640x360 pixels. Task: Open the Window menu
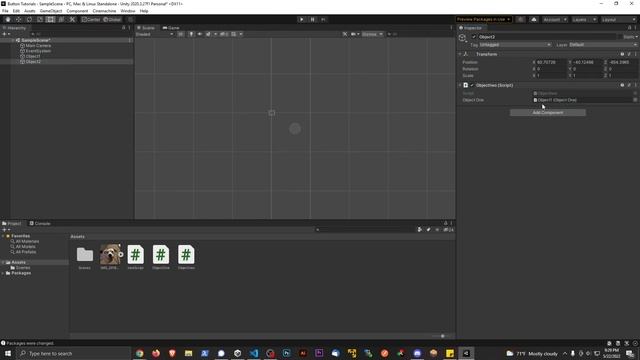[128, 11]
